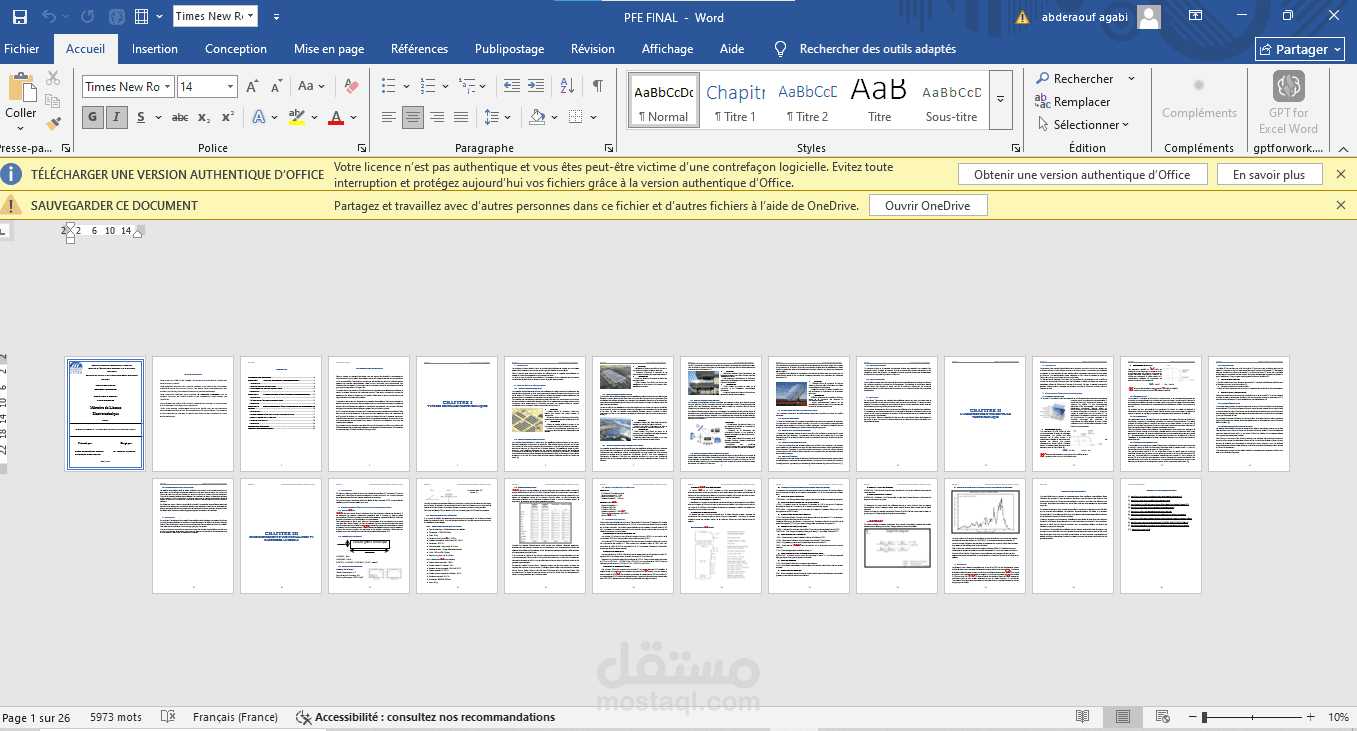This screenshot has width=1357, height=731.
Task: Click the En savoir plus button
Action: coord(1269,174)
